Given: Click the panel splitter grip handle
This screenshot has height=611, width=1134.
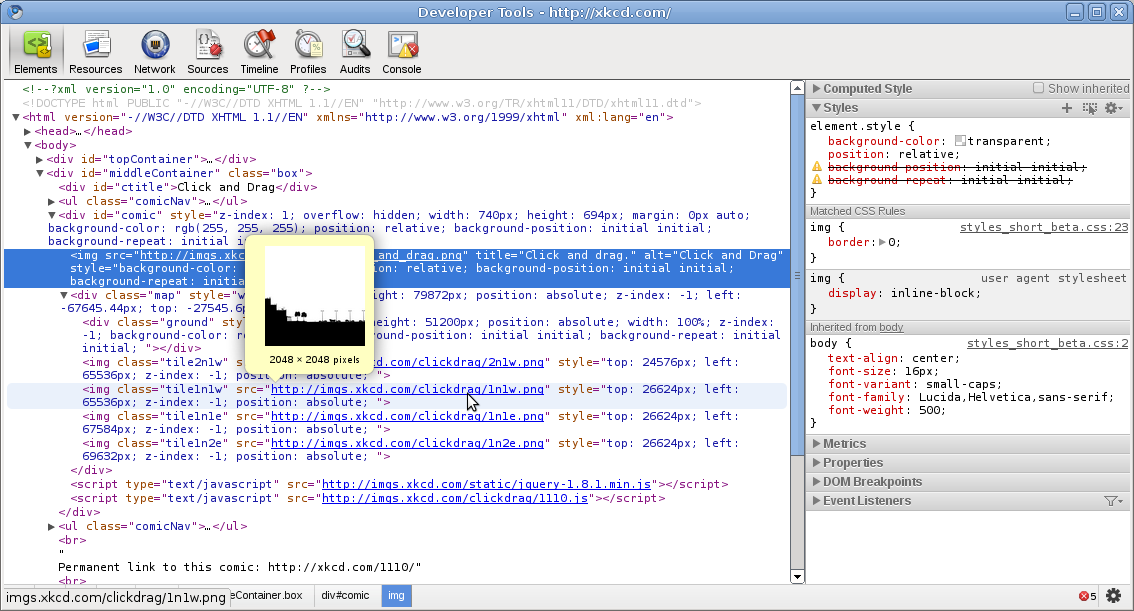Looking at the screenshot, I should [798, 275].
